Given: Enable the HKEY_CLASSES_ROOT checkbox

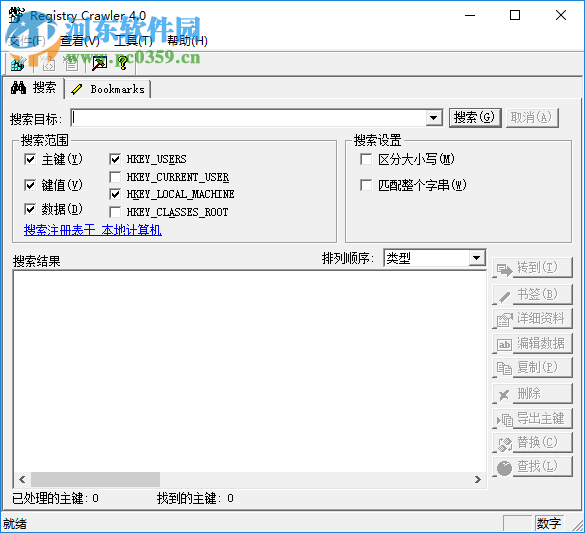Looking at the screenshot, I should [x=115, y=212].
